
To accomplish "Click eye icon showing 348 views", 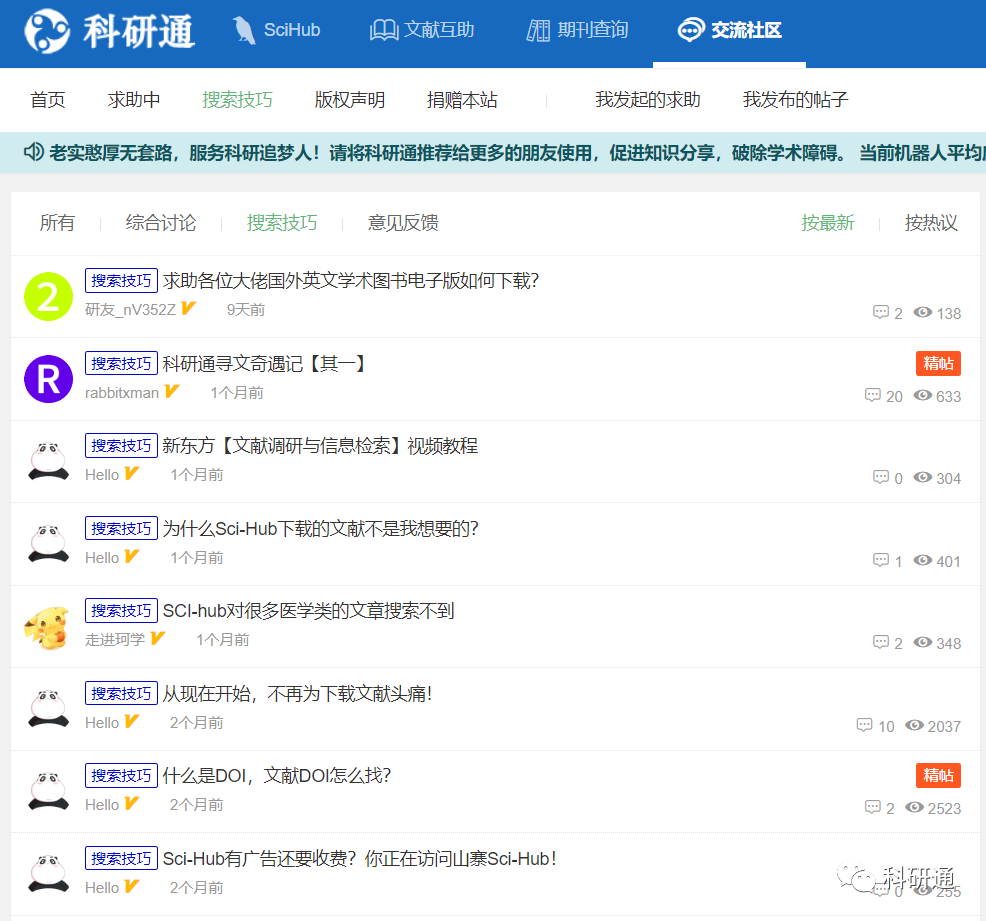I will 922,642.
